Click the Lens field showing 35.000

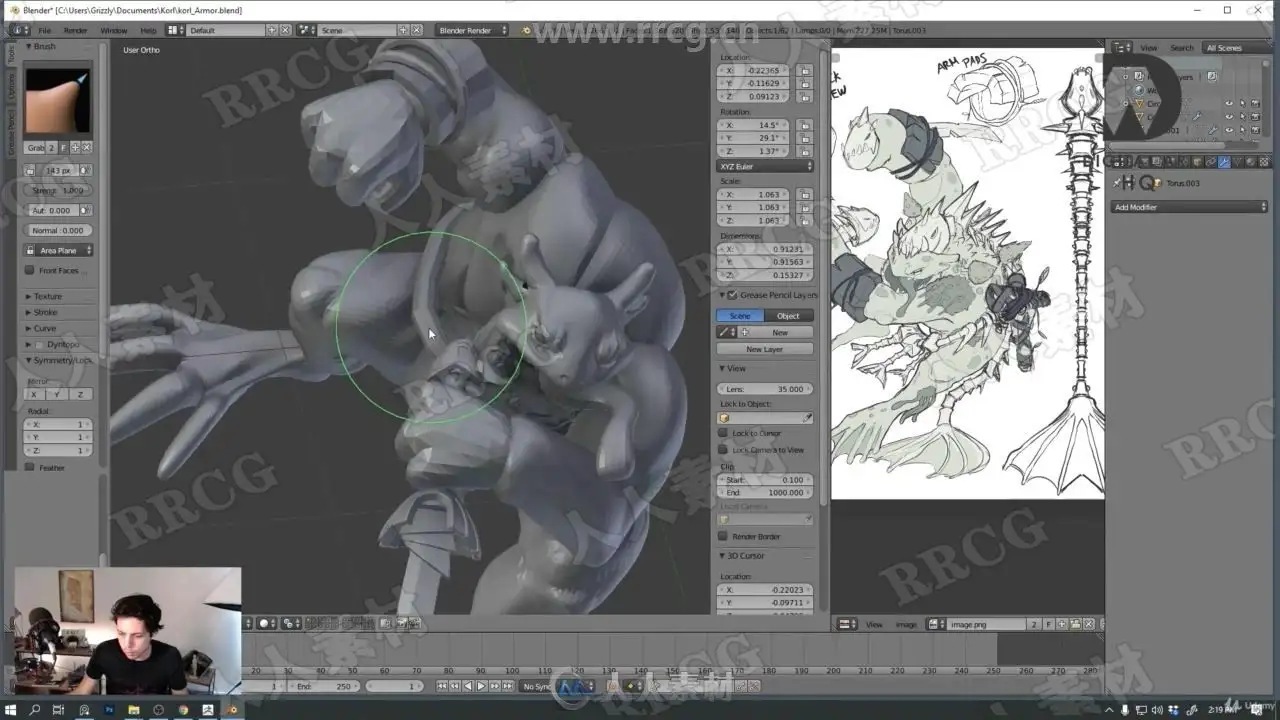tap(765, 389)
